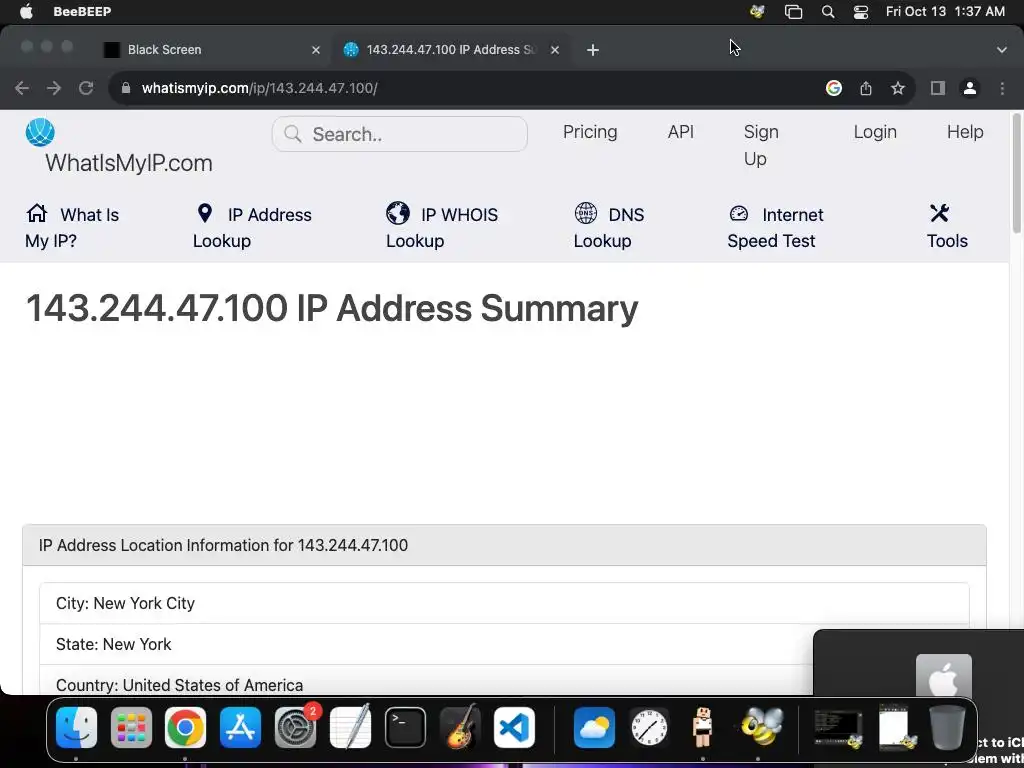
Task: Open the Tools nav item
Action: click(x=947, y=227)
